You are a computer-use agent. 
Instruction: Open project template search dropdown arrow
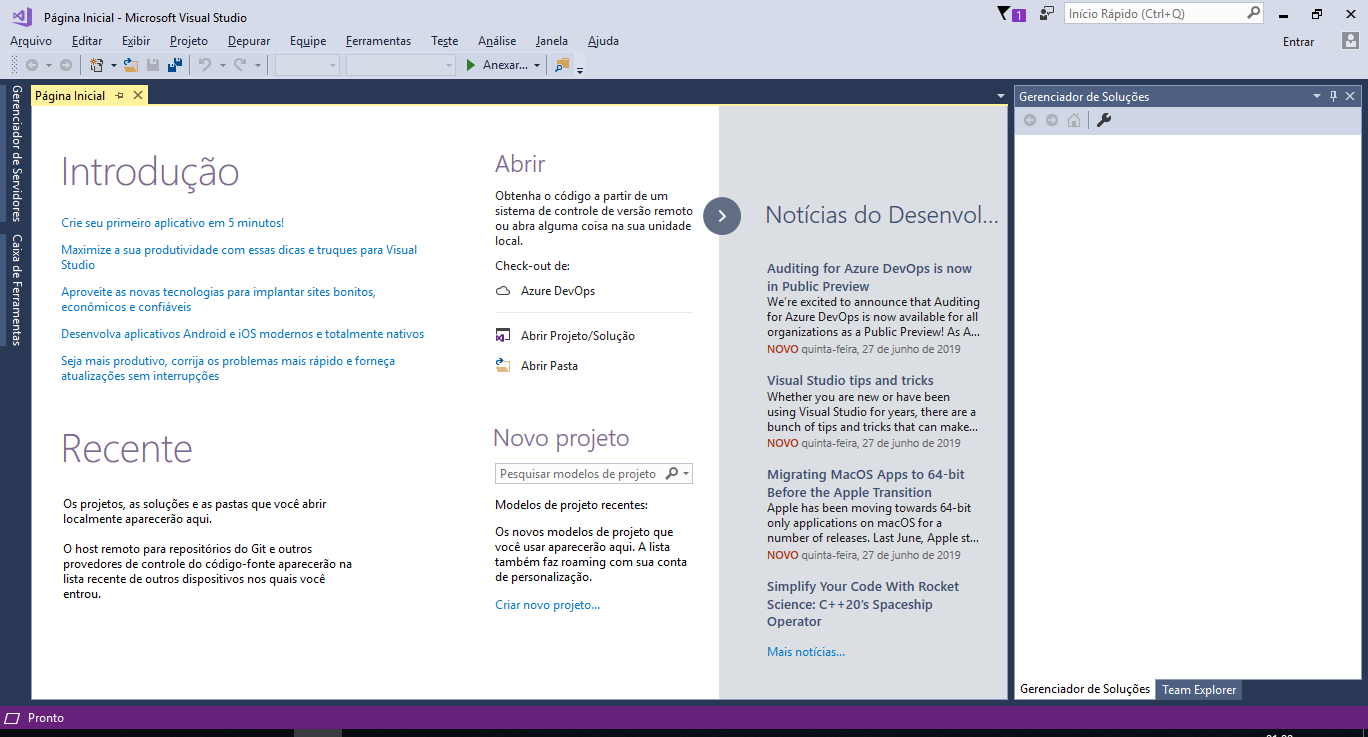[686, 474]
